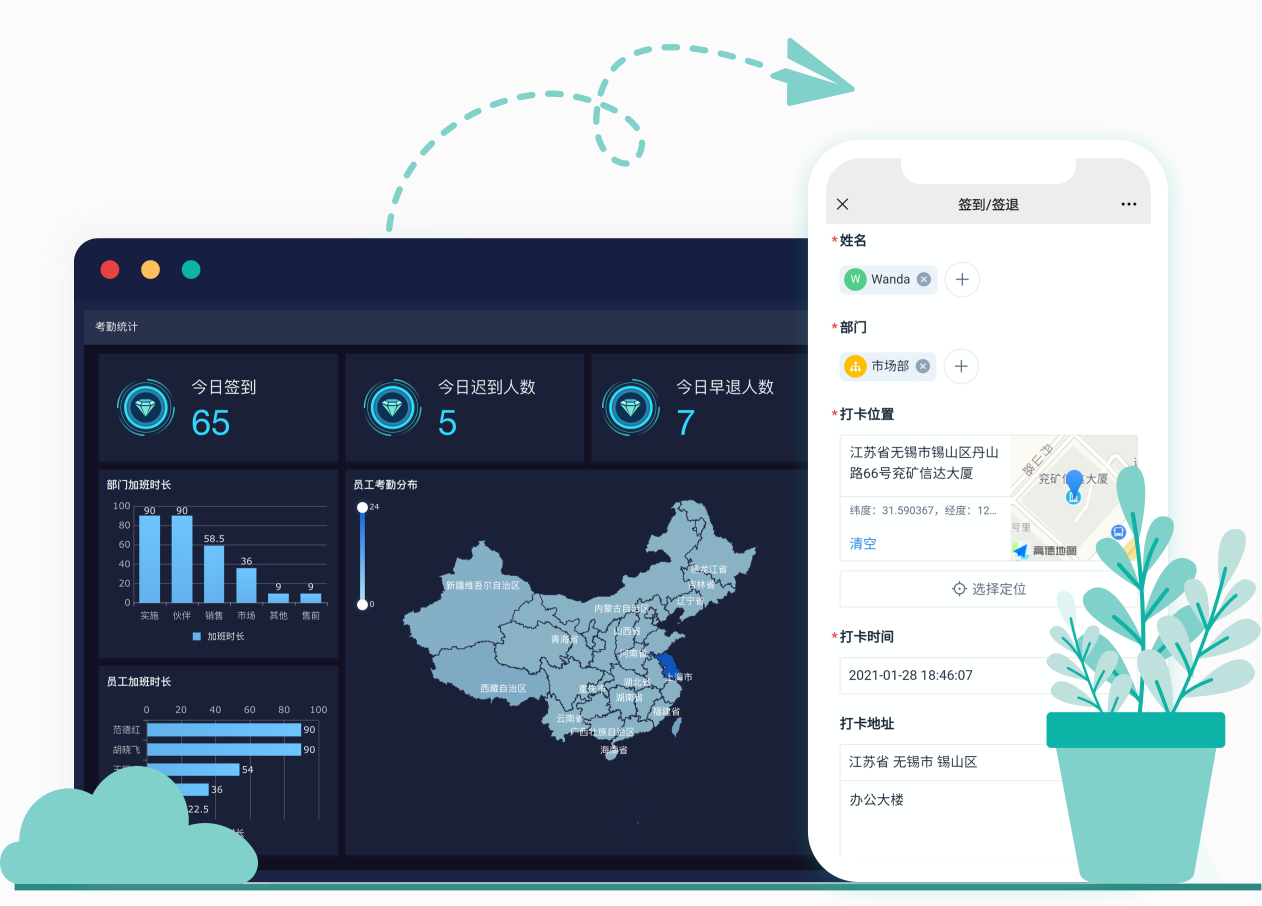Screen dimensions: 1262x906
Task: Add another person with plus button
Action: 962,280
